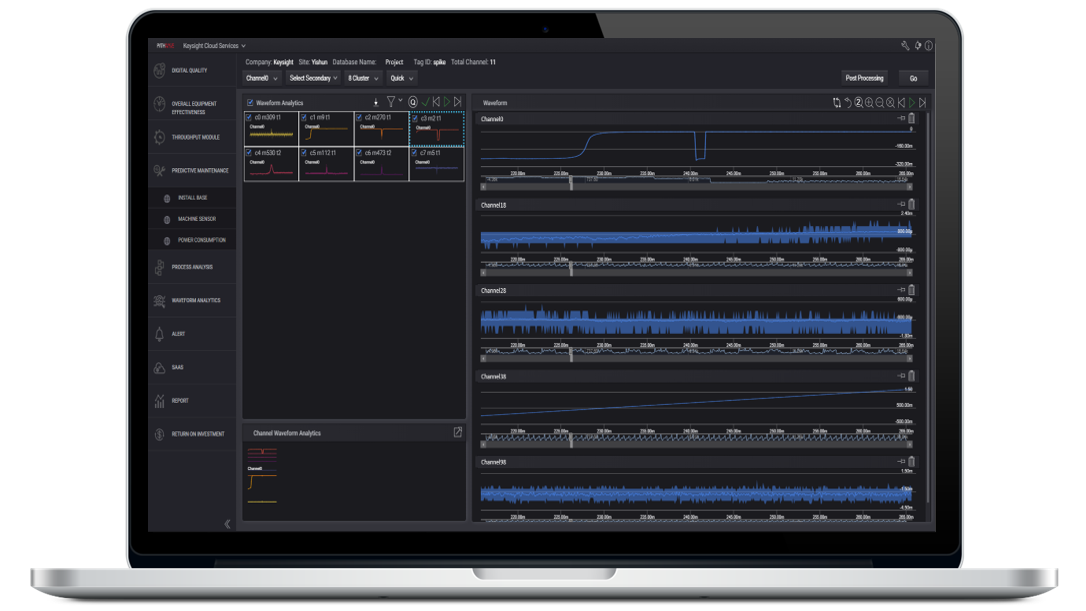This screenshot has width=1086, height=611.
Task: Uncheck the c4 m530 t2 cluster checkbox
Action: click(250, 153)
